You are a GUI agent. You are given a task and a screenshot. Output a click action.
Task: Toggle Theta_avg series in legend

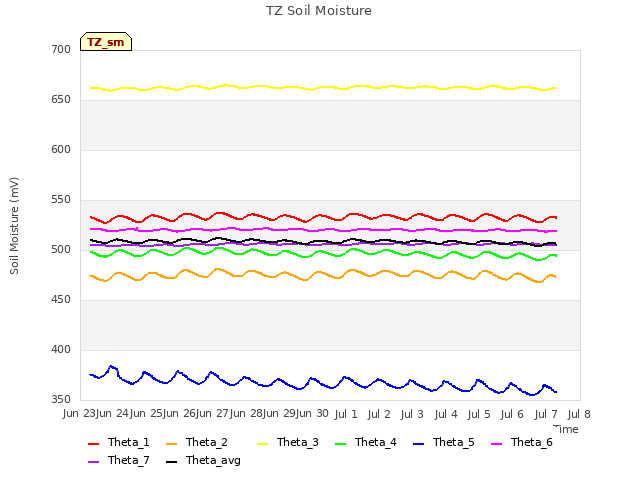point(203,460)
